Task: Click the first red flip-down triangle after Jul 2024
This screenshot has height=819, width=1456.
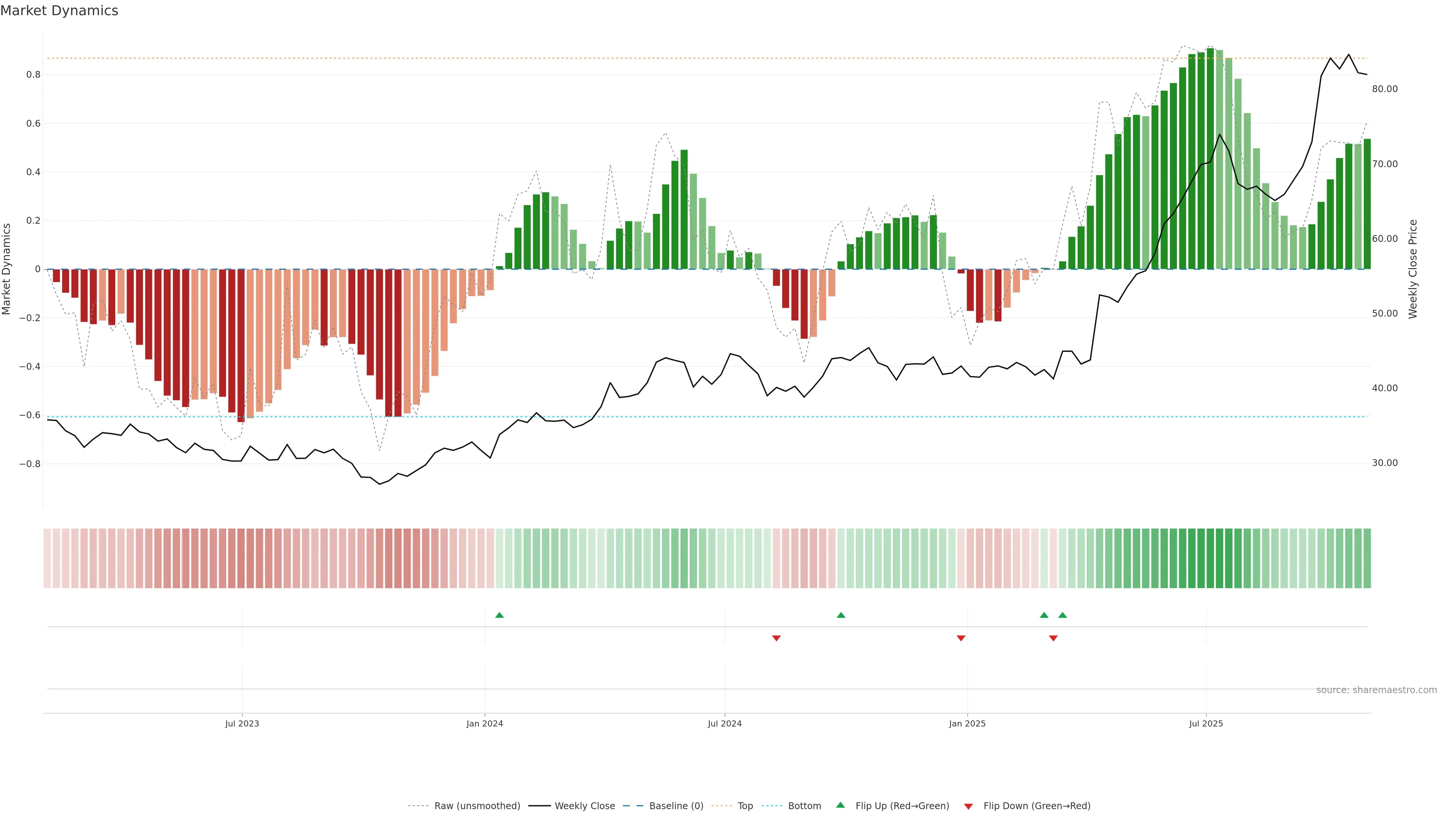Action: (776, 638)
